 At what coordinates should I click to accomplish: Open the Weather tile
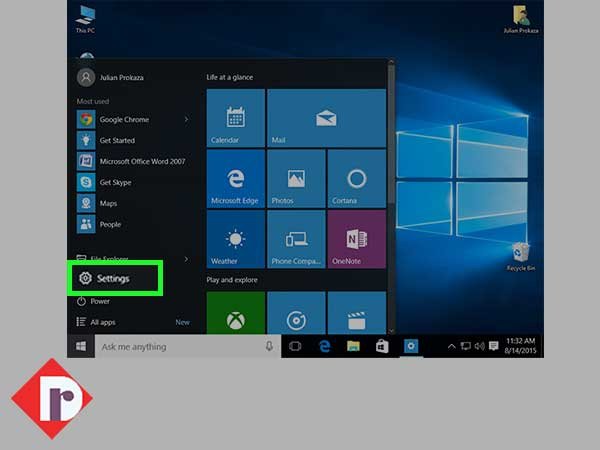coord(236,239)
